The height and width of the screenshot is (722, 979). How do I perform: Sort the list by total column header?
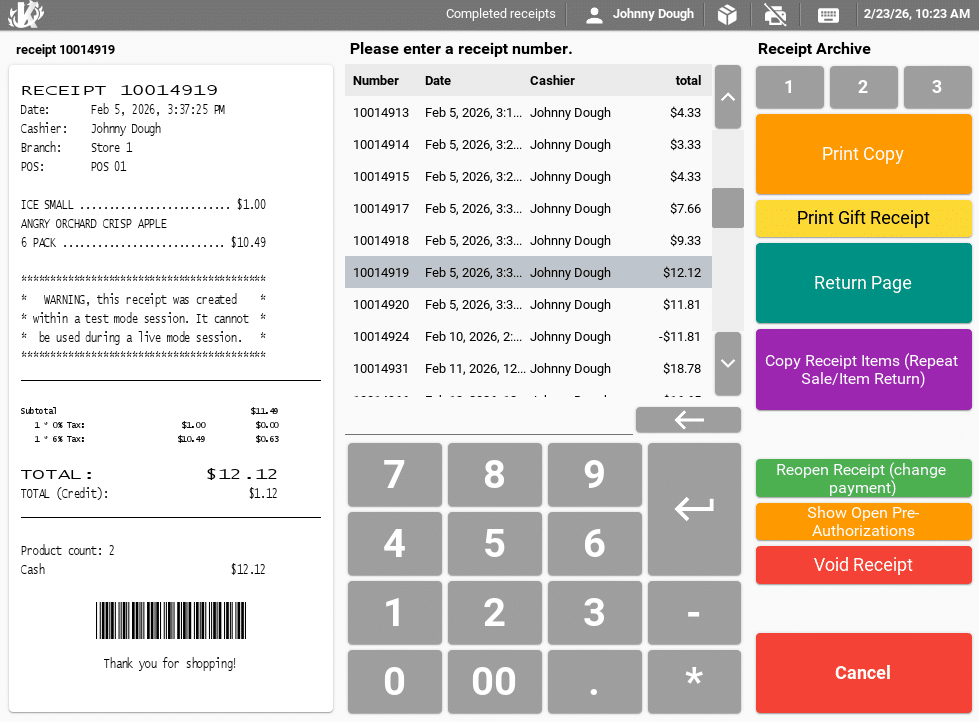pyautogui.click(x=688, y=81)
